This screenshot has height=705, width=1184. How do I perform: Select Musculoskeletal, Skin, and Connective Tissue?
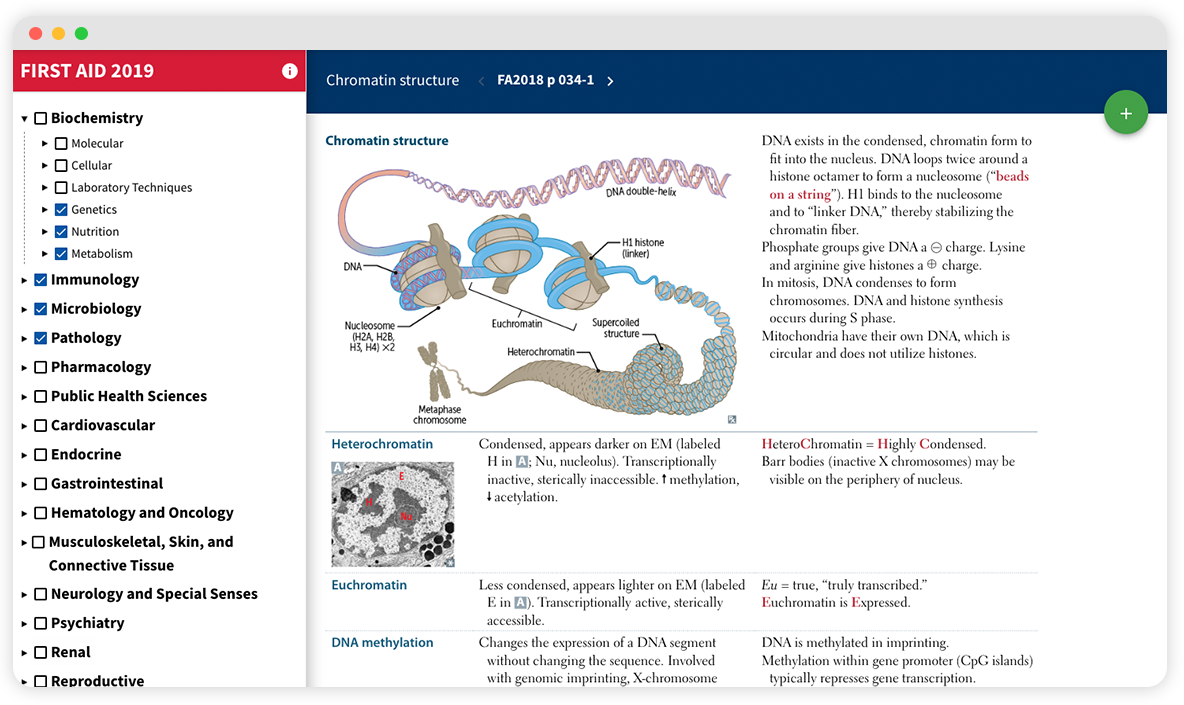coord(140,553)
